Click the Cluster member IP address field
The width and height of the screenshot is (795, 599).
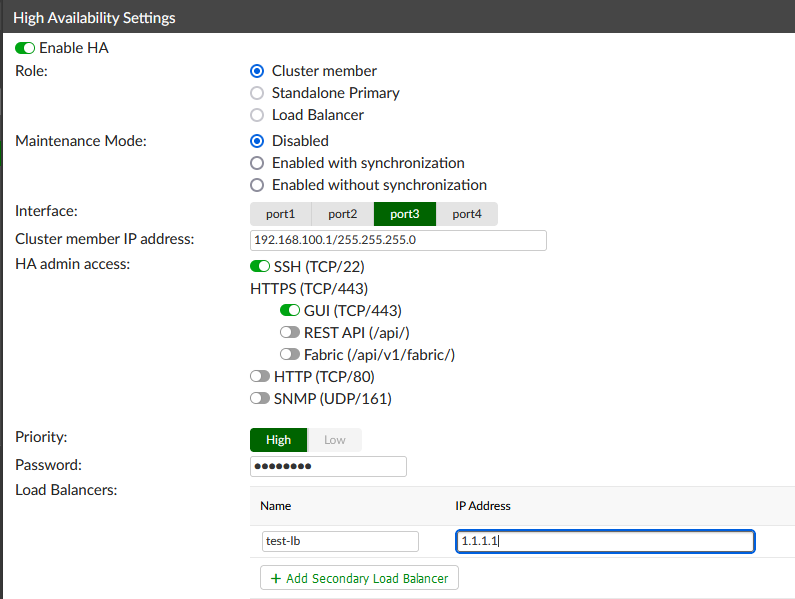397,240
